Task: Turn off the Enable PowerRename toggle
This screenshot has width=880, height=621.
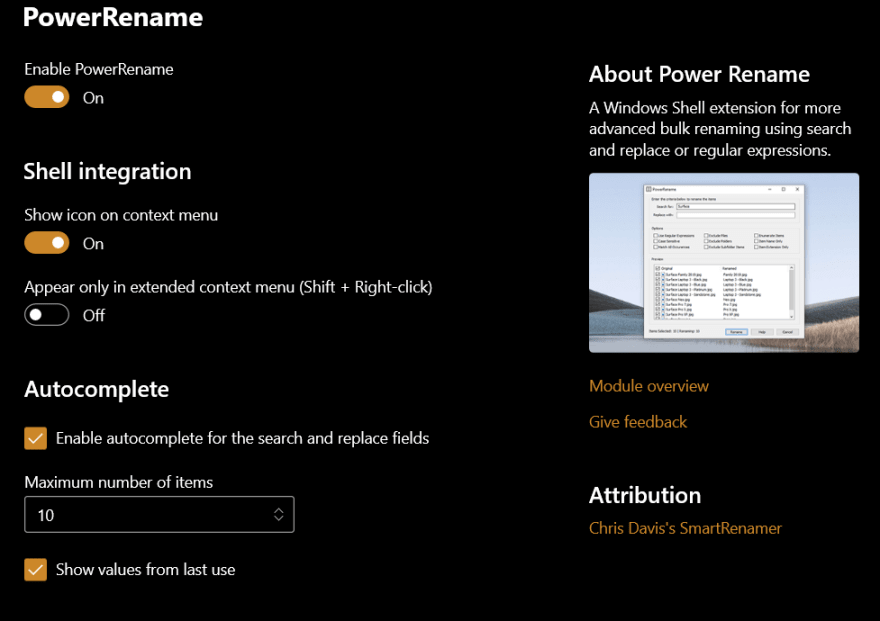Action: tap(47, 97)
